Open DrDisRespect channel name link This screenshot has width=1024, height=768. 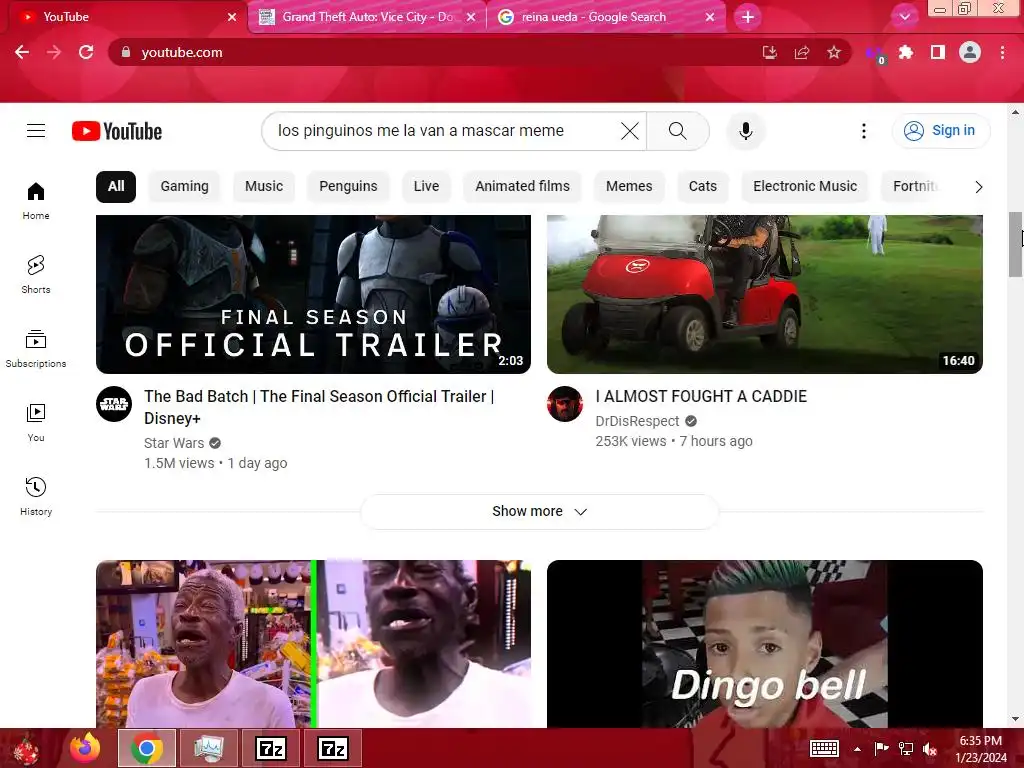tap(637, 421)
